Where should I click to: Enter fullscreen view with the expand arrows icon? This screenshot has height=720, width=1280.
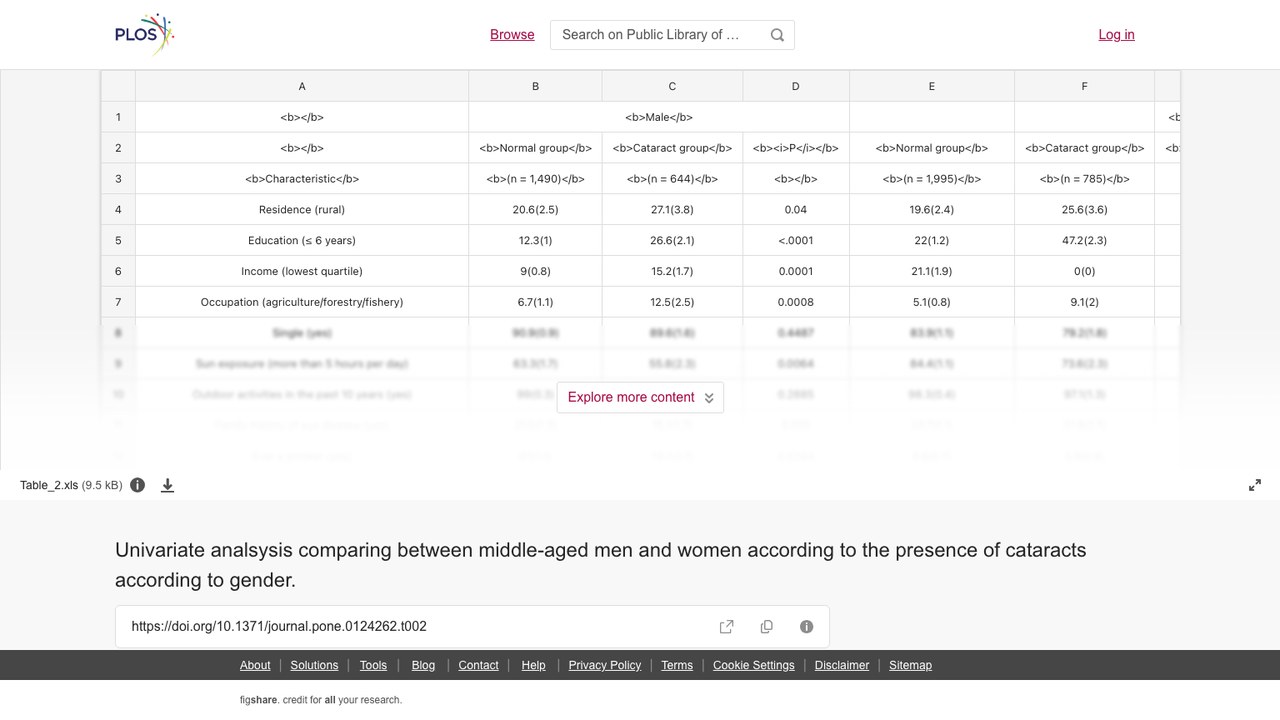coord(1255,485)
